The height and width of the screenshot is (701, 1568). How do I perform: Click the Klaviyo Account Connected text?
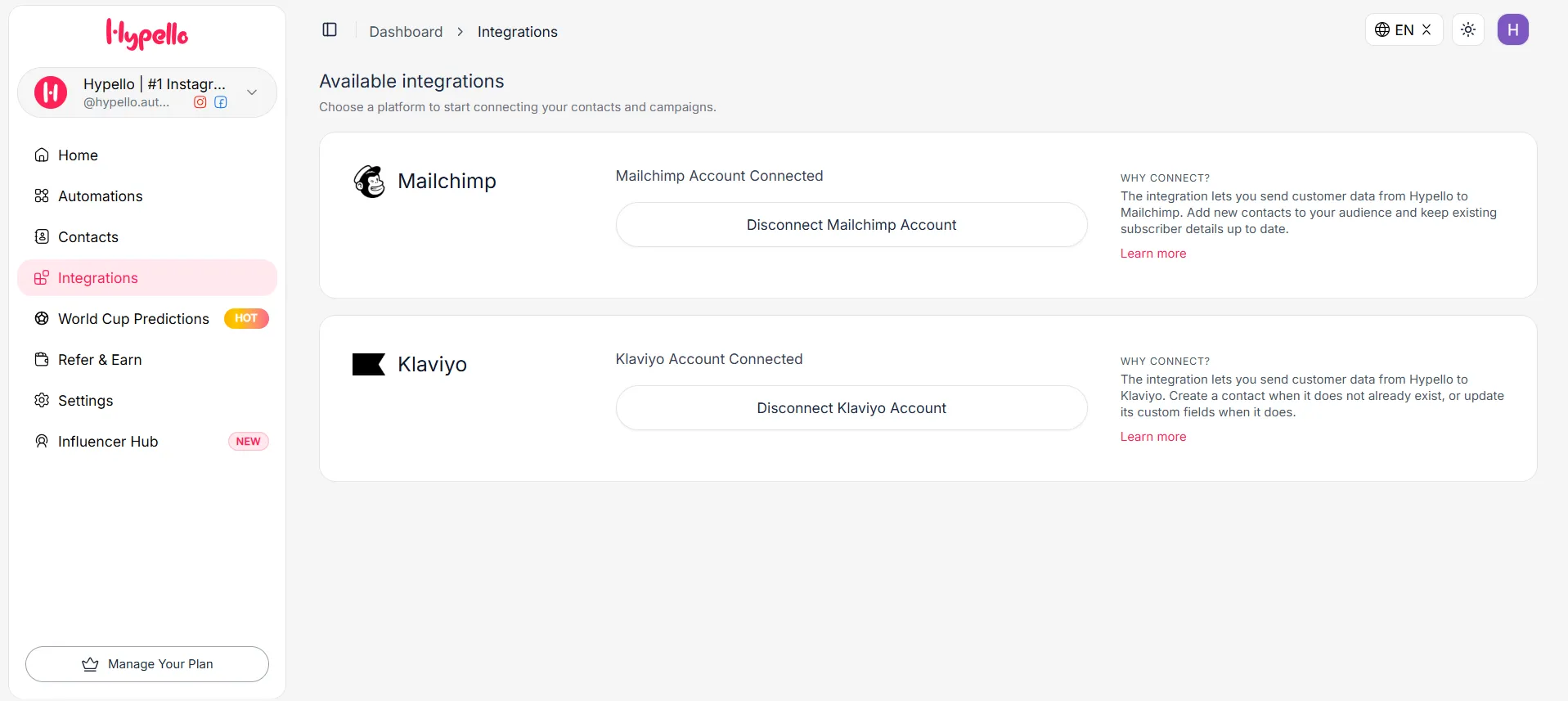coord(709,359)
